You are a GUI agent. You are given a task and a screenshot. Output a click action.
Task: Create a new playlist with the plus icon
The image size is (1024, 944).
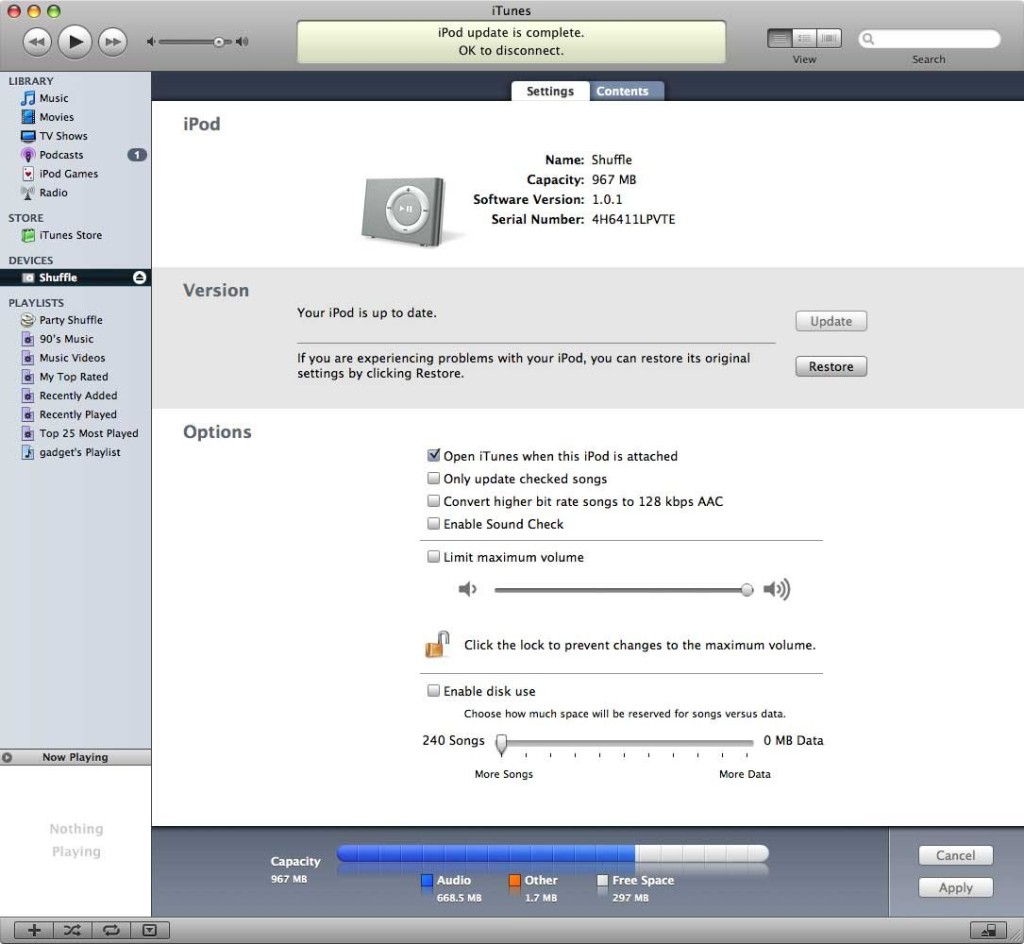(32, 930)
